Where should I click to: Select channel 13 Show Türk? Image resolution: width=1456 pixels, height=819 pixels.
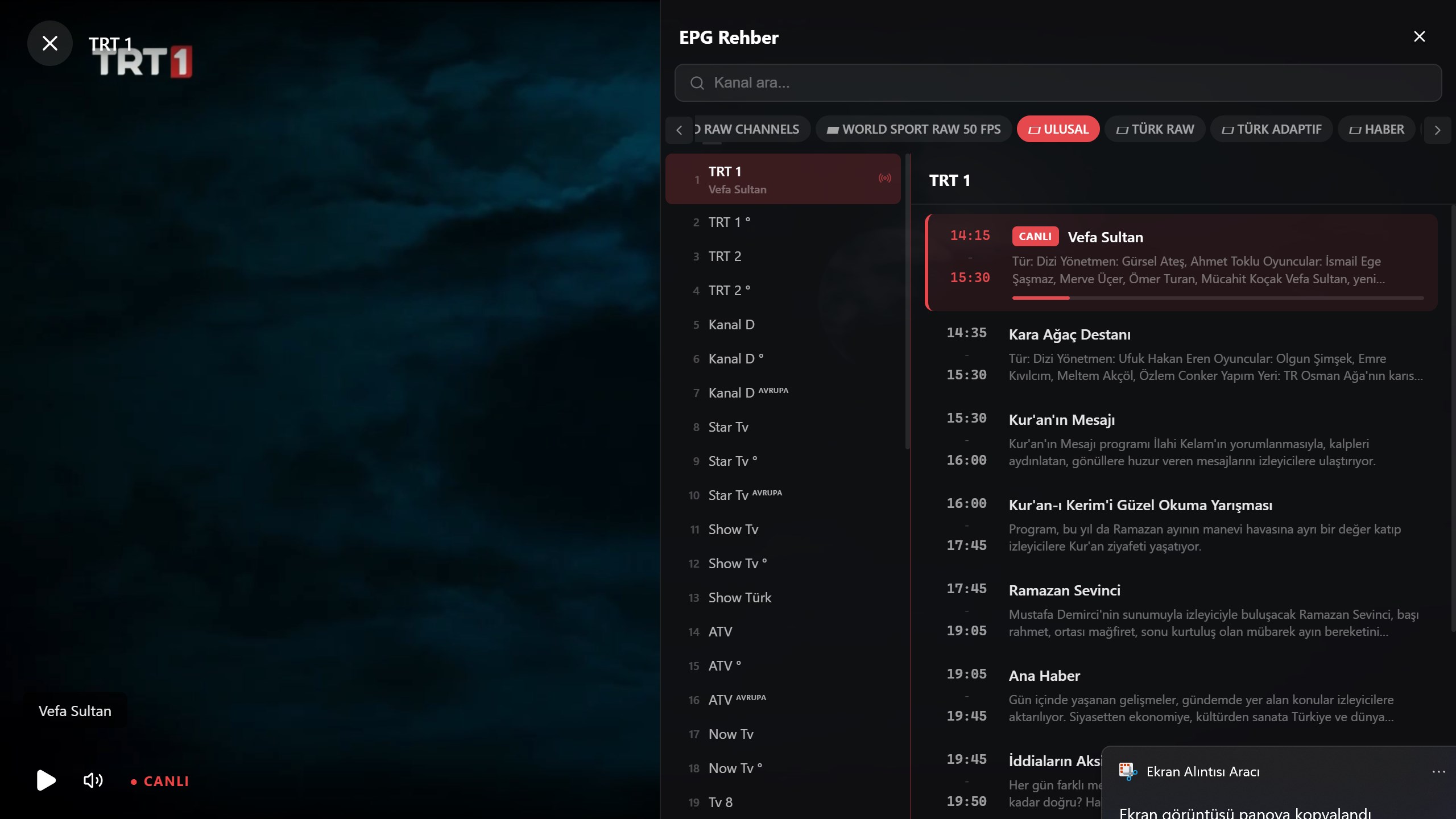(x=783, y=598)
